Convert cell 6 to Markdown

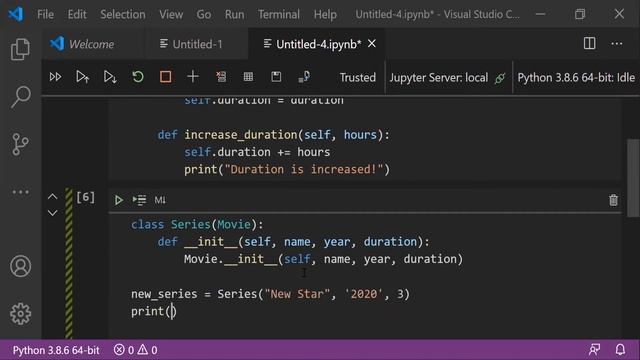tap(160, 200)
